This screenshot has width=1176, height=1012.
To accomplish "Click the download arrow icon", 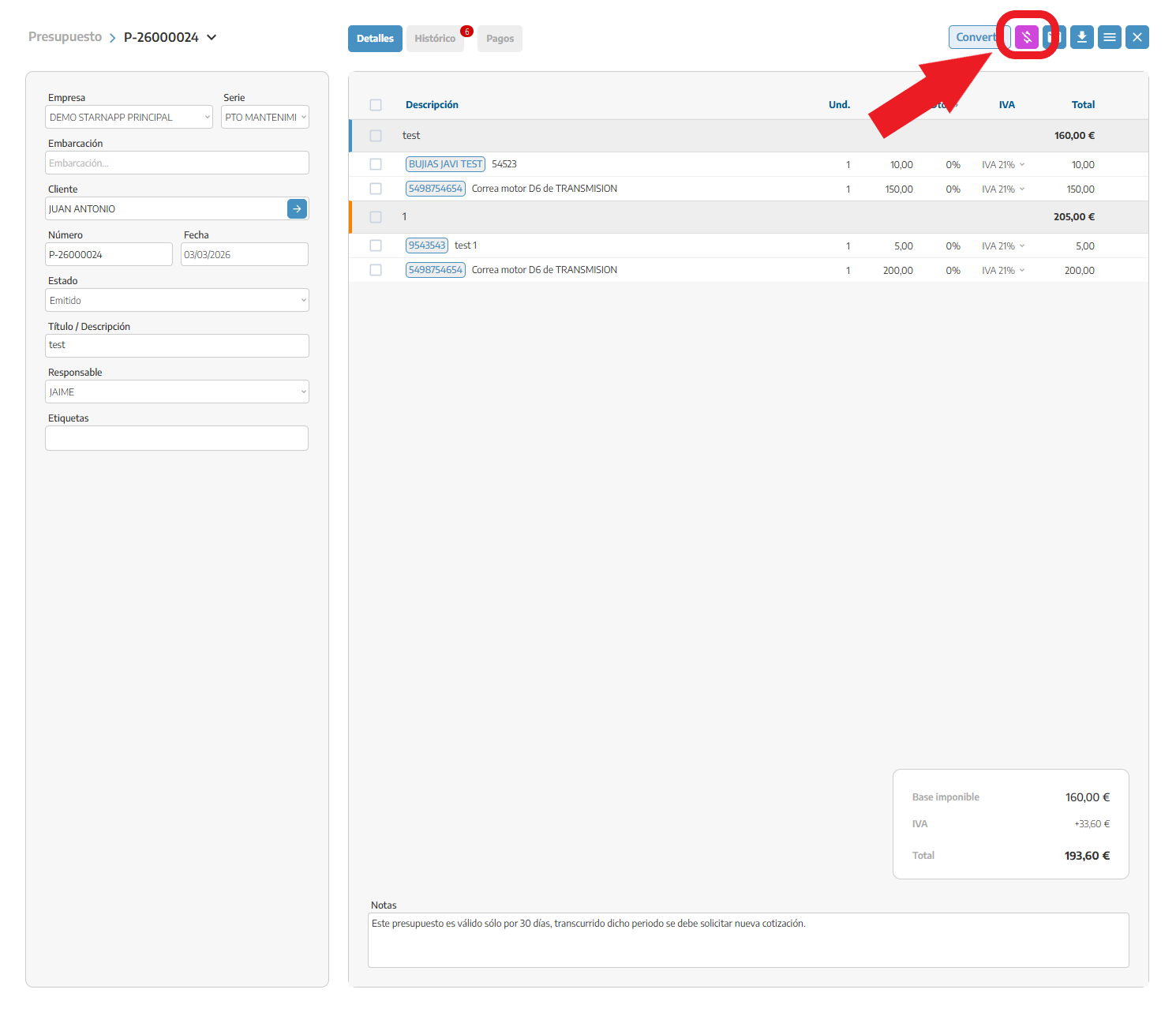I will coord(1082,37).
